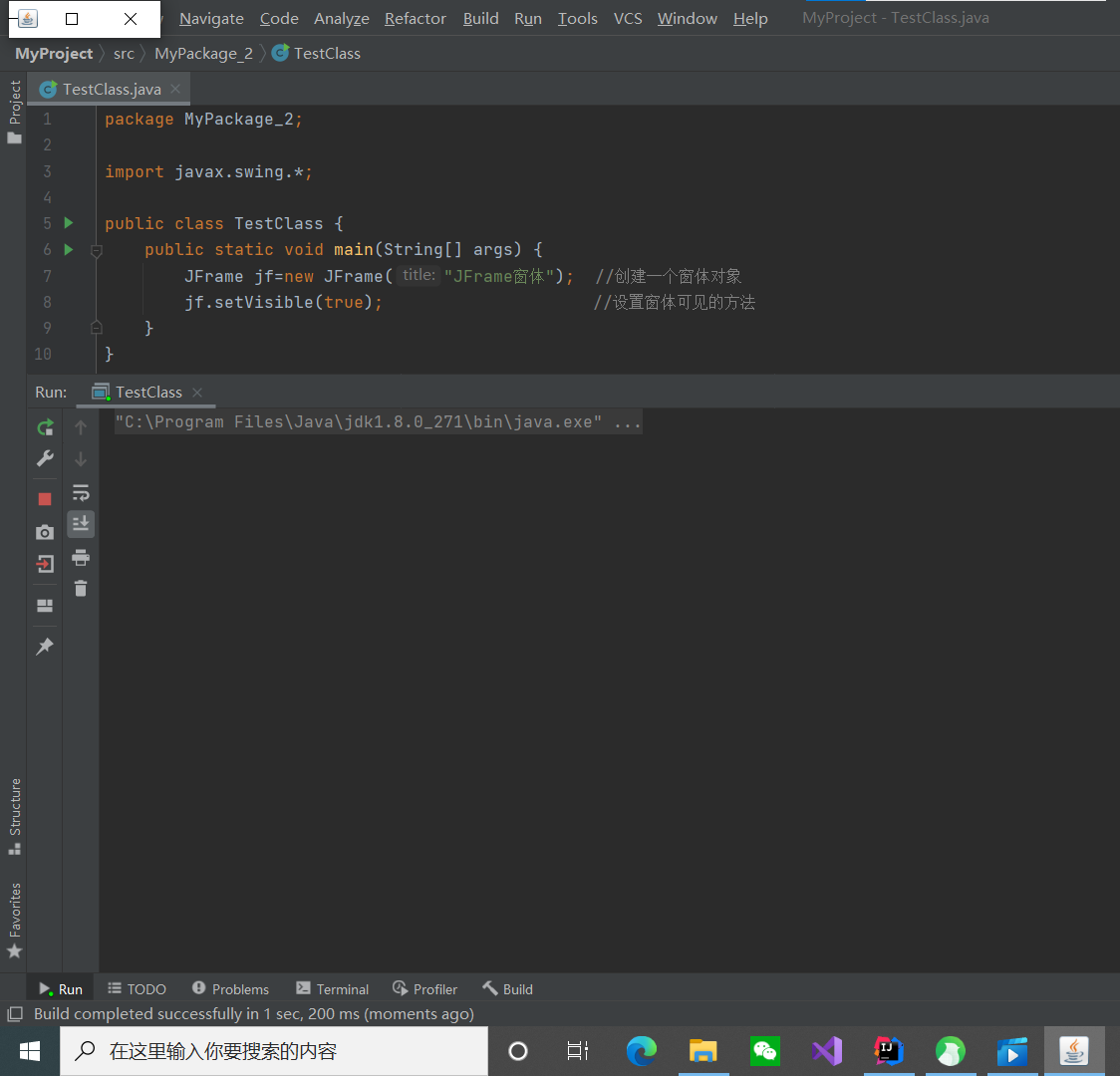This screenshot has height=1076, width=1120.
Task: Click src in the breadcrumb bar
Action: point(124,54)
